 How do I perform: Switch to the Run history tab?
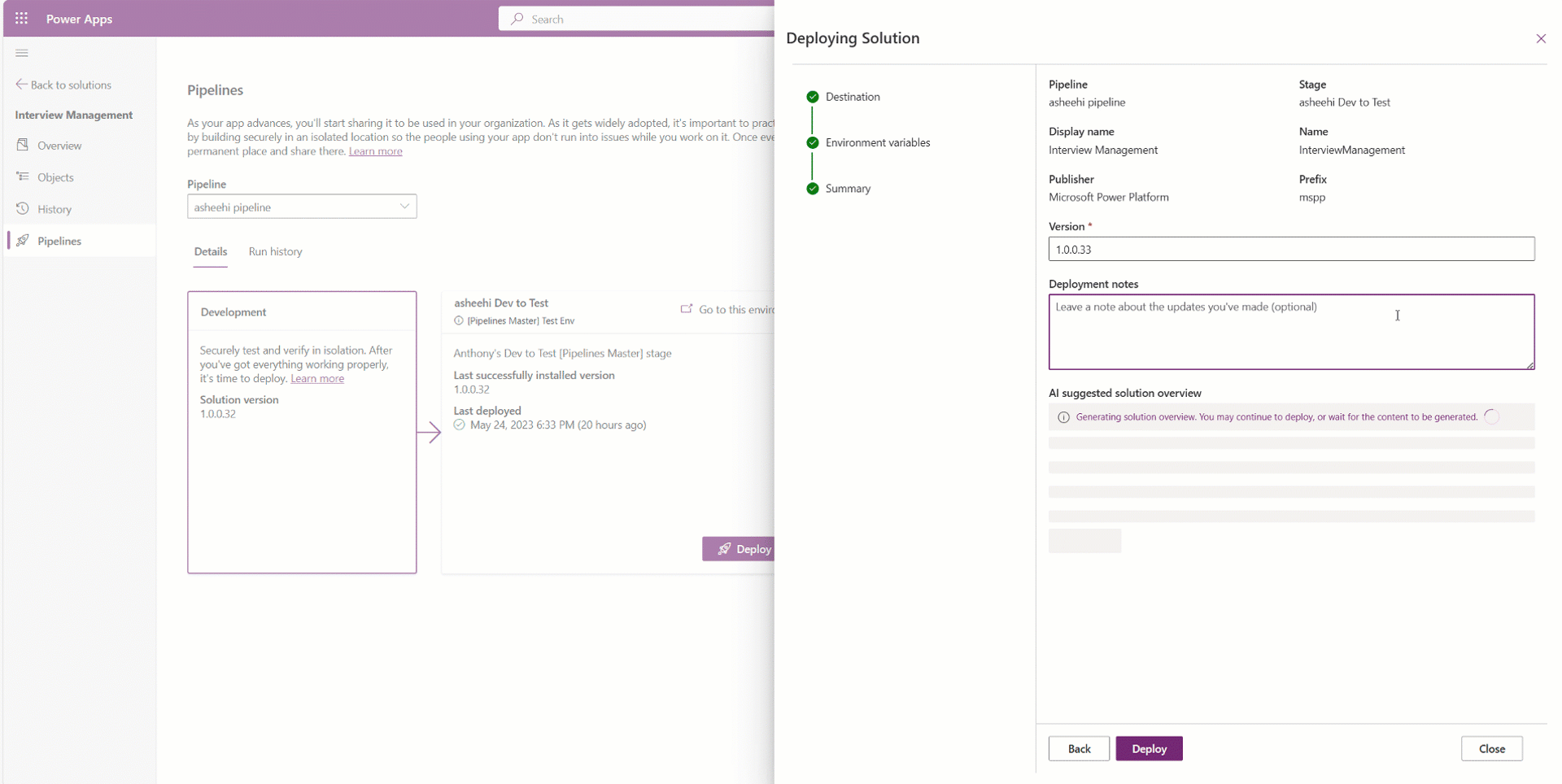click(x=275, y=251)
